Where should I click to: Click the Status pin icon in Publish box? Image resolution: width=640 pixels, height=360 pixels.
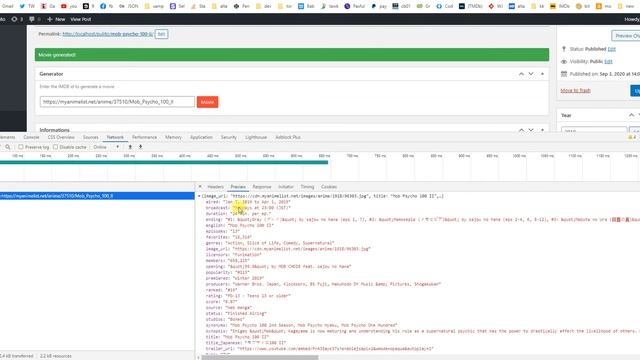pos(564,49)
